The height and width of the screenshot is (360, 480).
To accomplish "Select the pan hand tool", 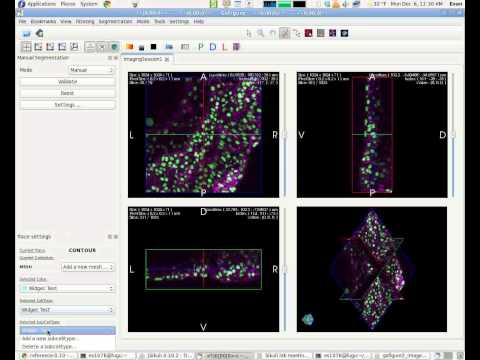I will pos(272,33).
